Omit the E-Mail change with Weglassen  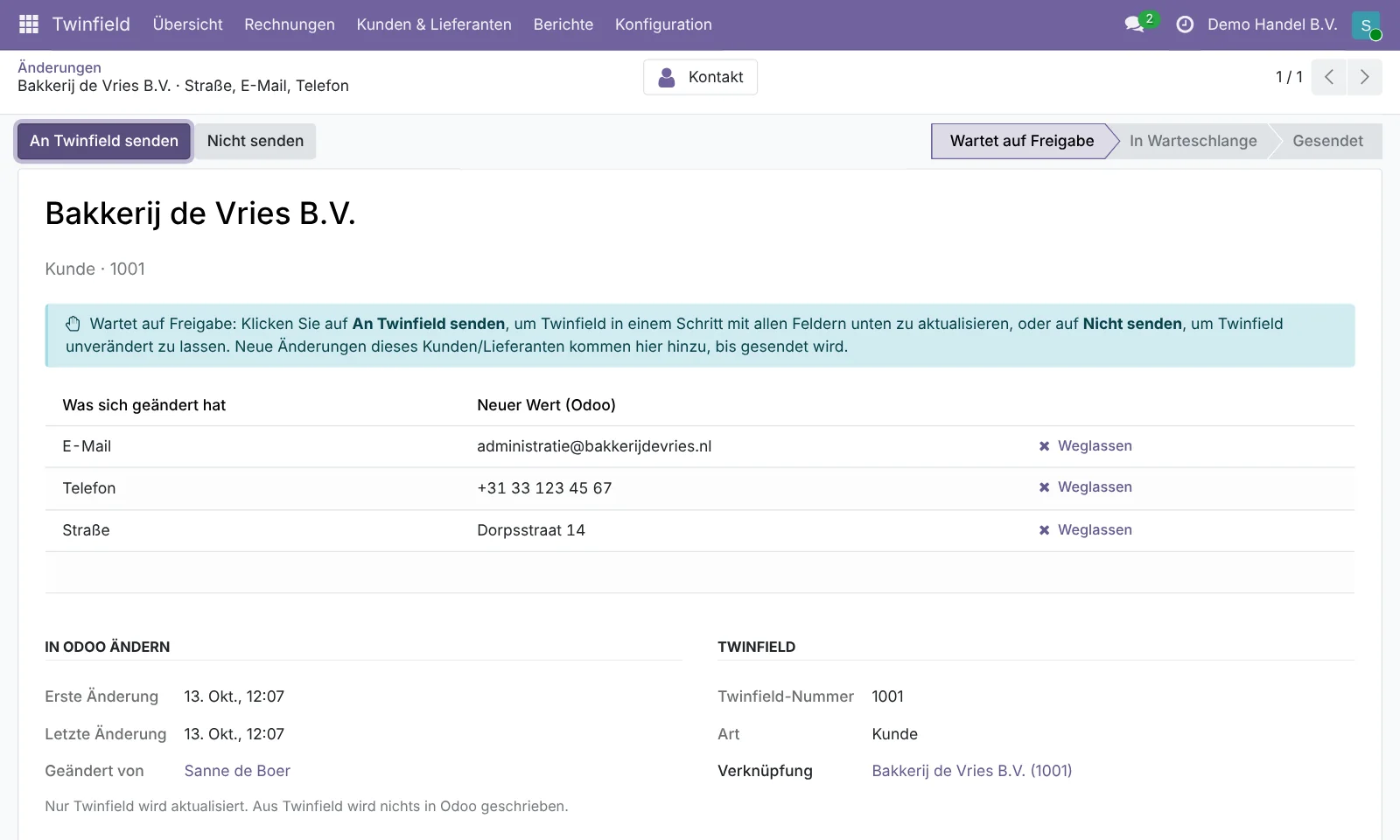[x=1085, y=446]
